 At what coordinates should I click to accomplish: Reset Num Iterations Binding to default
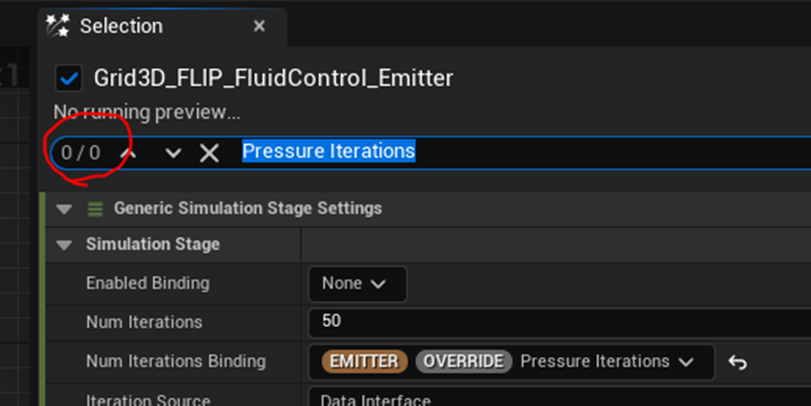[x=738, y=362]
